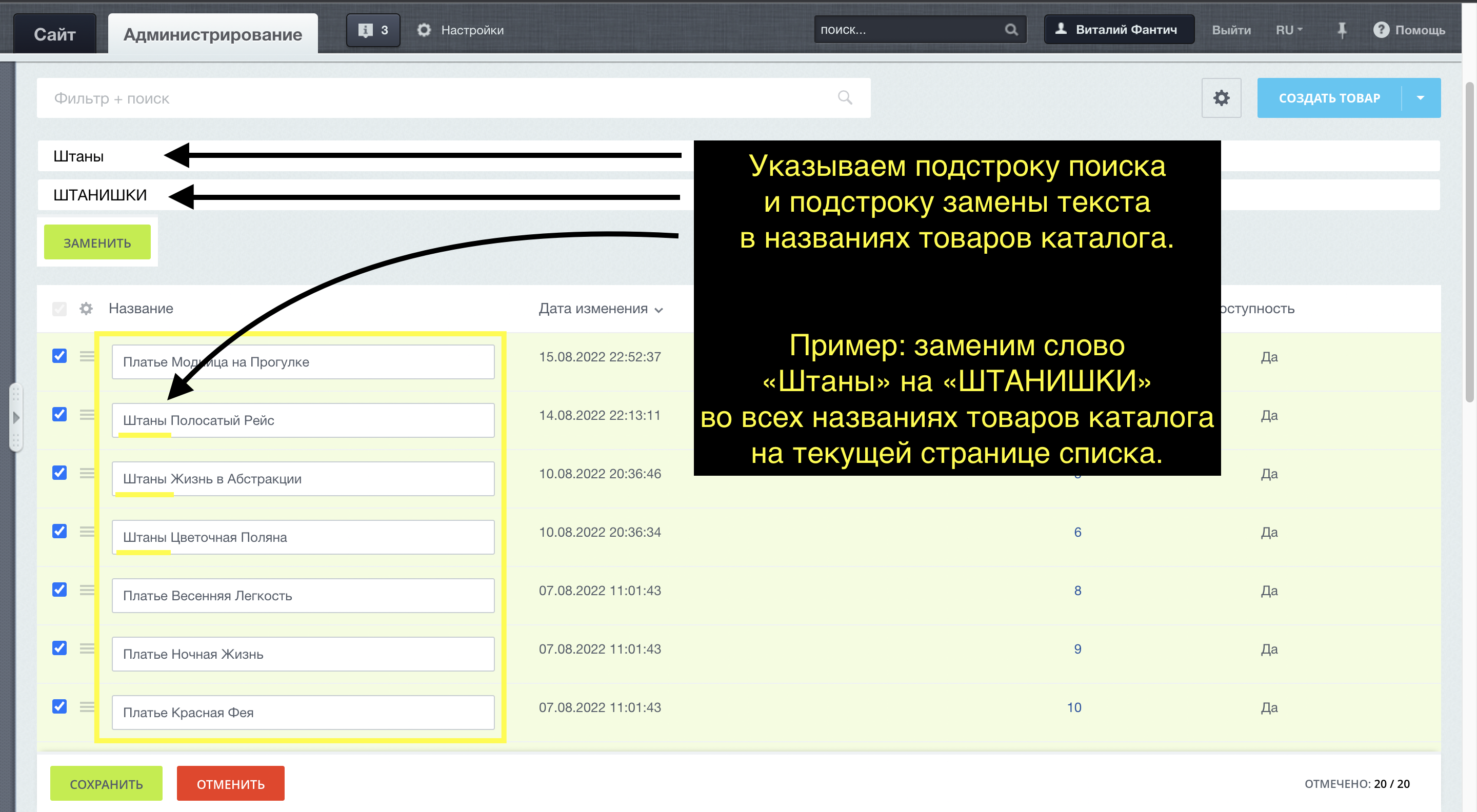This screenshot has width=1477, height=812.
Task: Click magnifier icon in top search box
Action: coord(1011,30)
